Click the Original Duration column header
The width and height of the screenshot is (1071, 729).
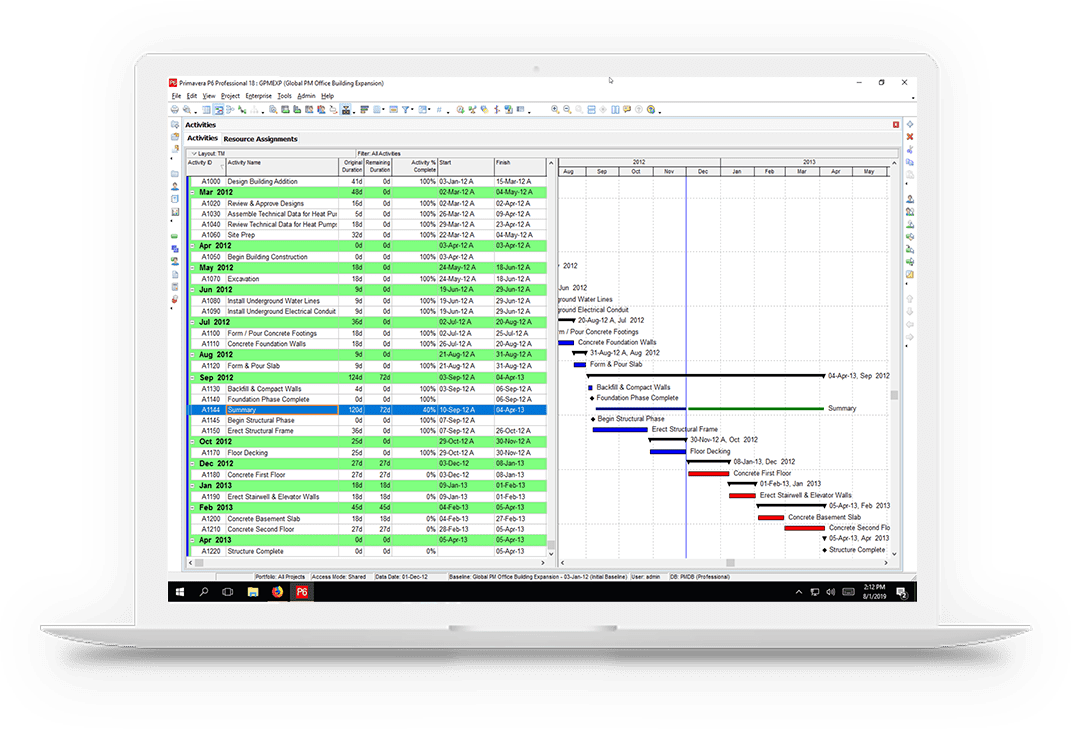[x=351, y=166]
